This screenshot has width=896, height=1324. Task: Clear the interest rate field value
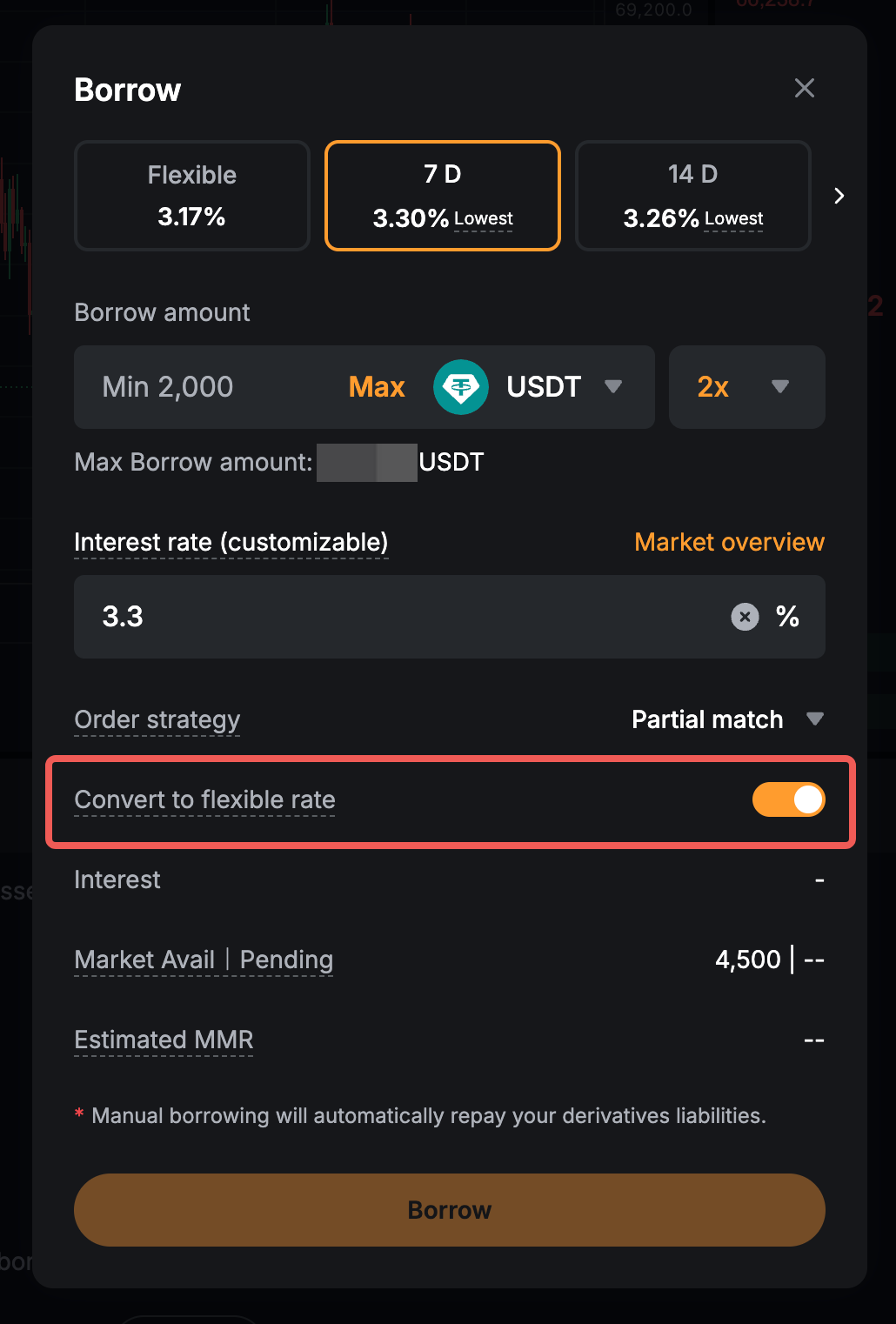coord(745,617)
